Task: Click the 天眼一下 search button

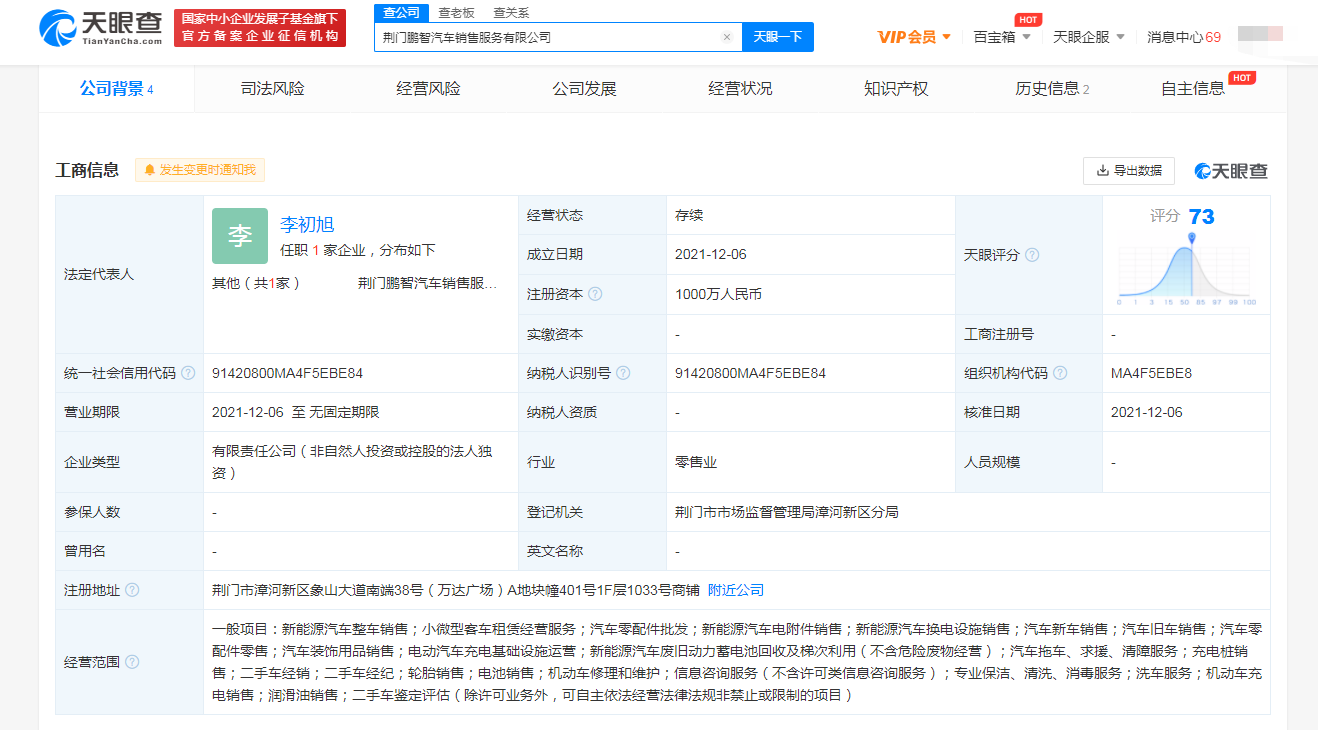Action: click(x=777, y=36)
